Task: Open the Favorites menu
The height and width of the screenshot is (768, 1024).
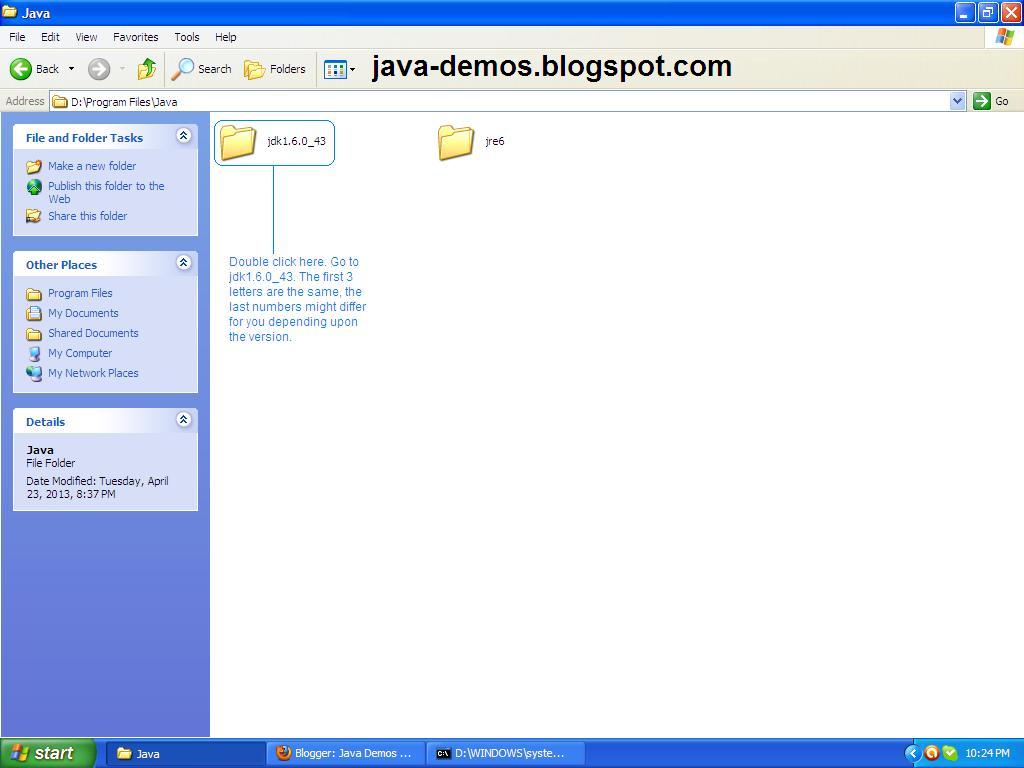Action: [x=135, y=37]
